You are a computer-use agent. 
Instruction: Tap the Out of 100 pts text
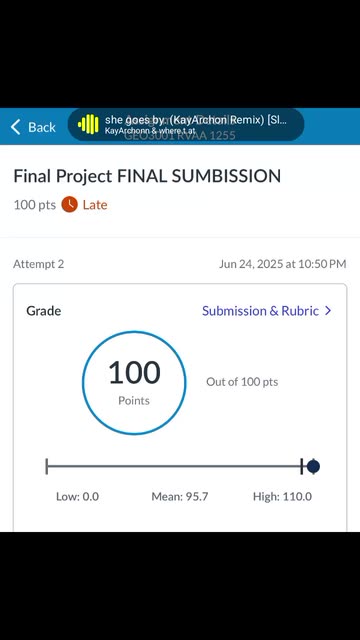242,382
